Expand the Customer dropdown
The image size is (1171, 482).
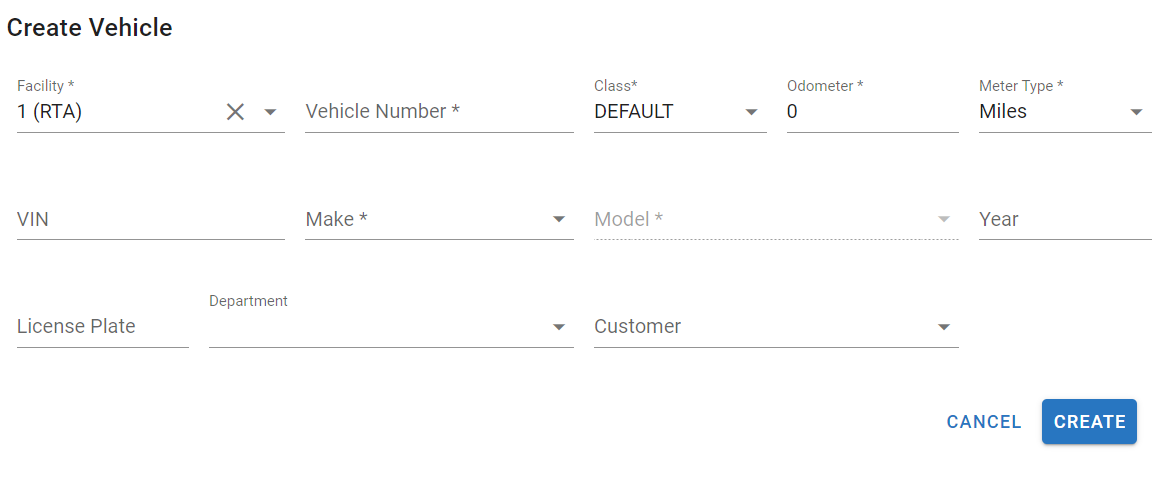[944, 327]
